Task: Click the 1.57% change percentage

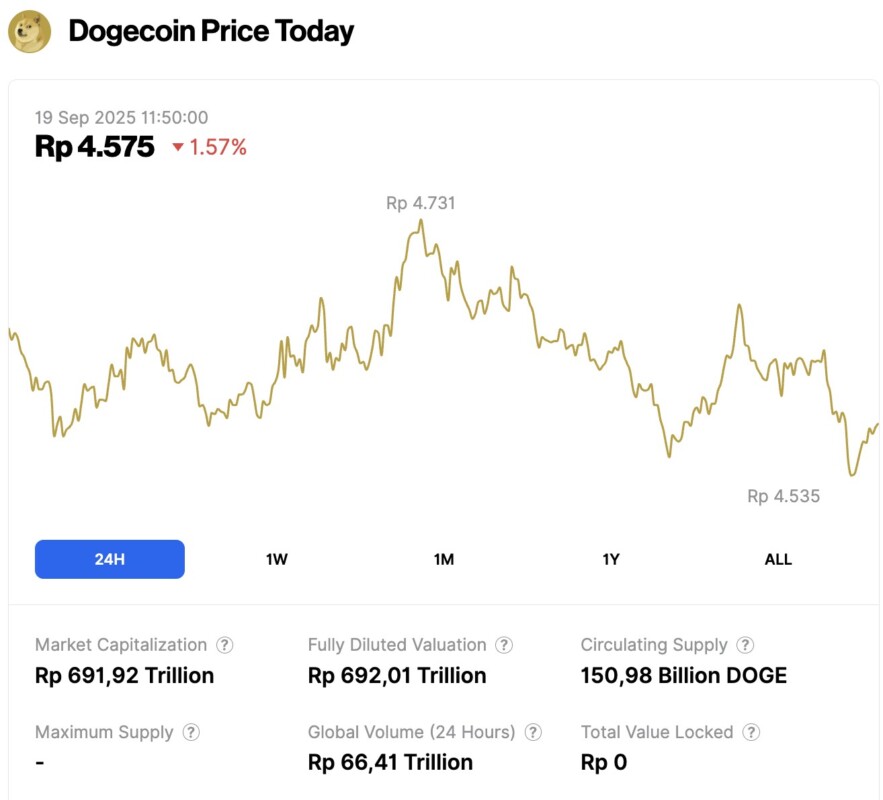Action: (218, 148)
